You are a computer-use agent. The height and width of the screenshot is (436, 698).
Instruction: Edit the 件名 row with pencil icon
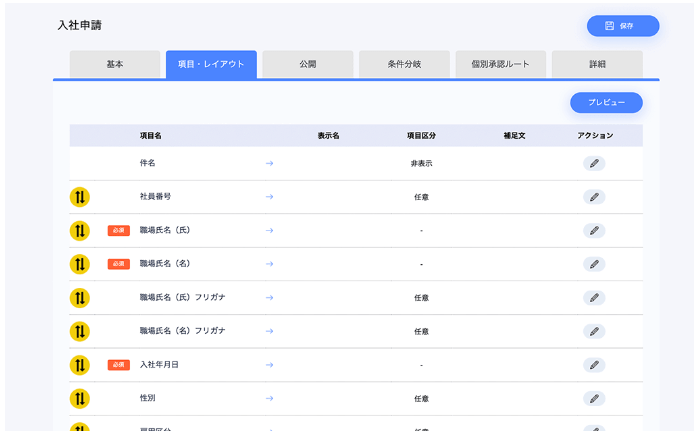[594, 163]
